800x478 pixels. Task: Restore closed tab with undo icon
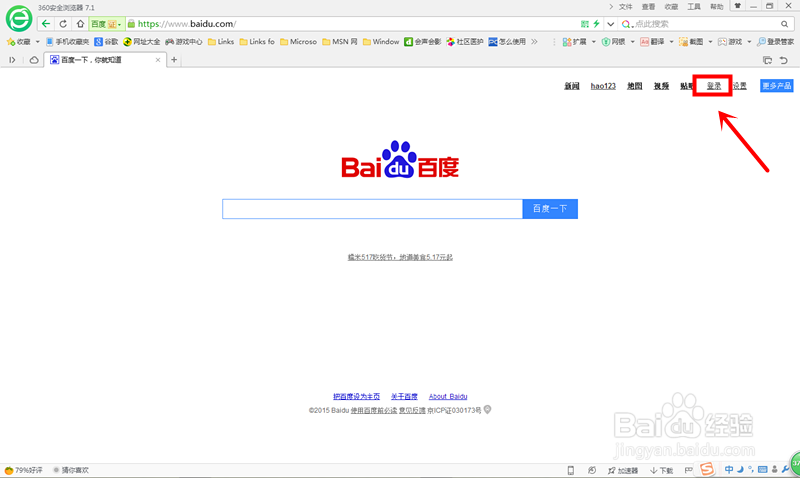point(784,60)
